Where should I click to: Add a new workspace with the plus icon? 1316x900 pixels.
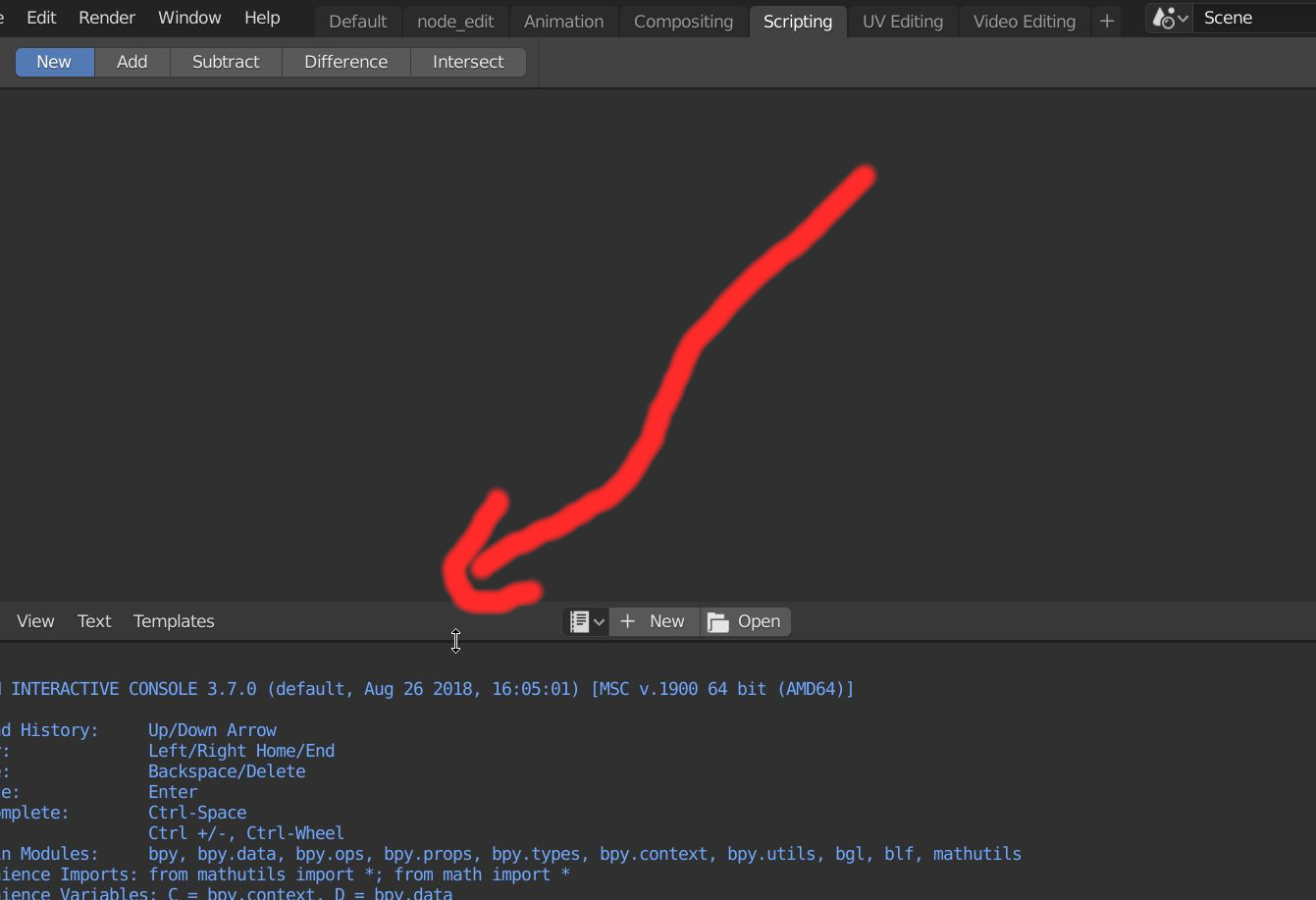pyautogui.click(x=1107, y=21)
